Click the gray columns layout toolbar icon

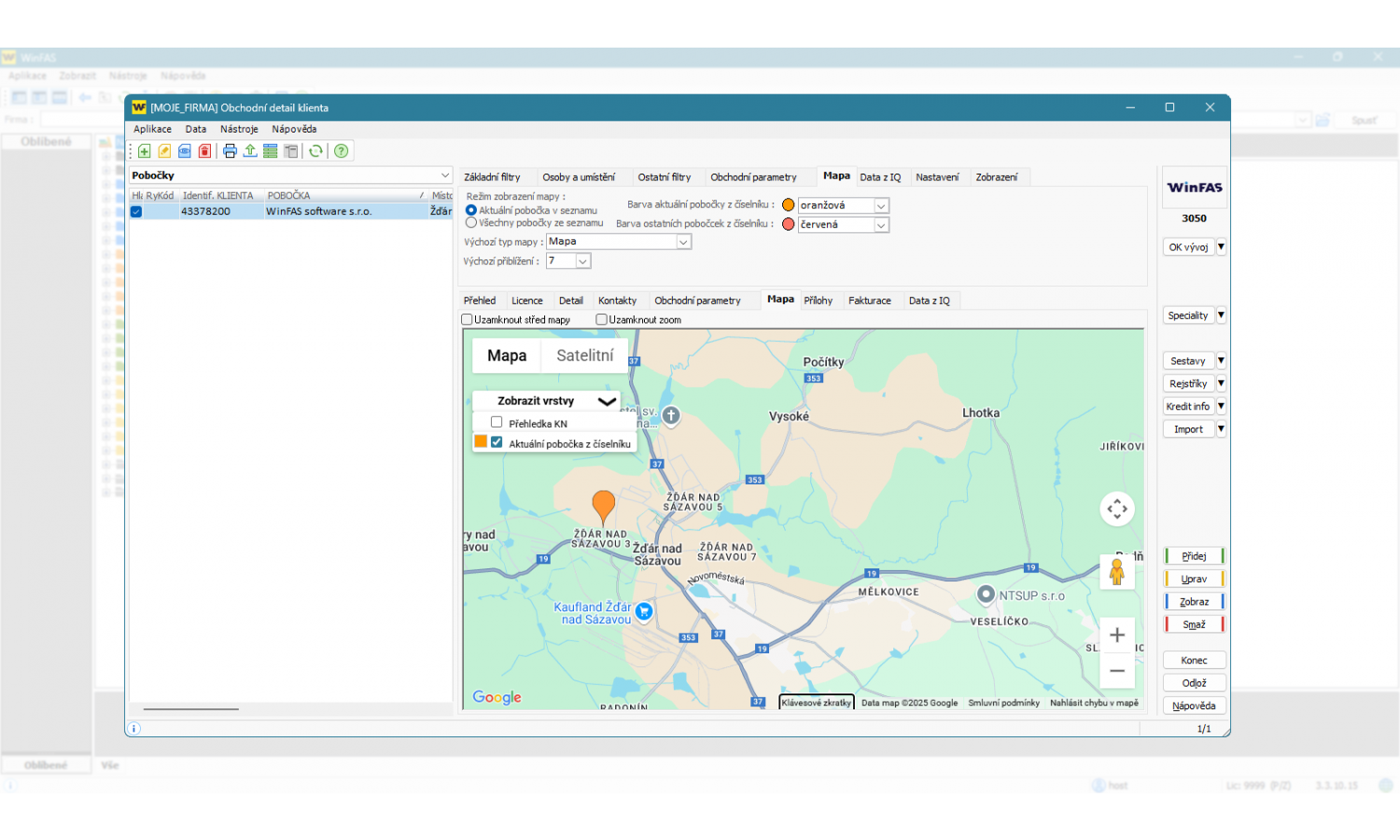(x=291, y=151)
